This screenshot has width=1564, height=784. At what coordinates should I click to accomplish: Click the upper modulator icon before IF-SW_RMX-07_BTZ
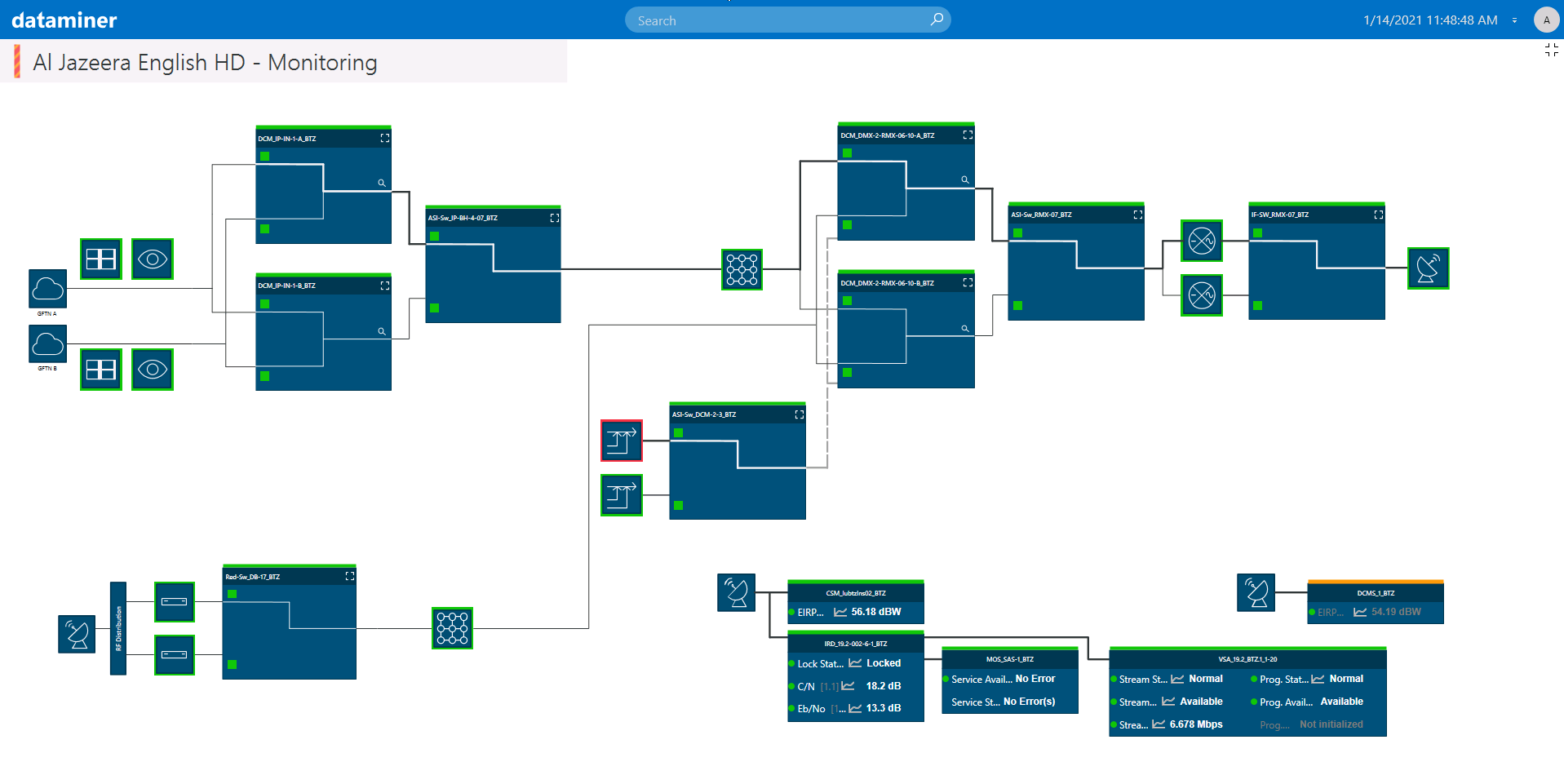tap(1202, 241)
